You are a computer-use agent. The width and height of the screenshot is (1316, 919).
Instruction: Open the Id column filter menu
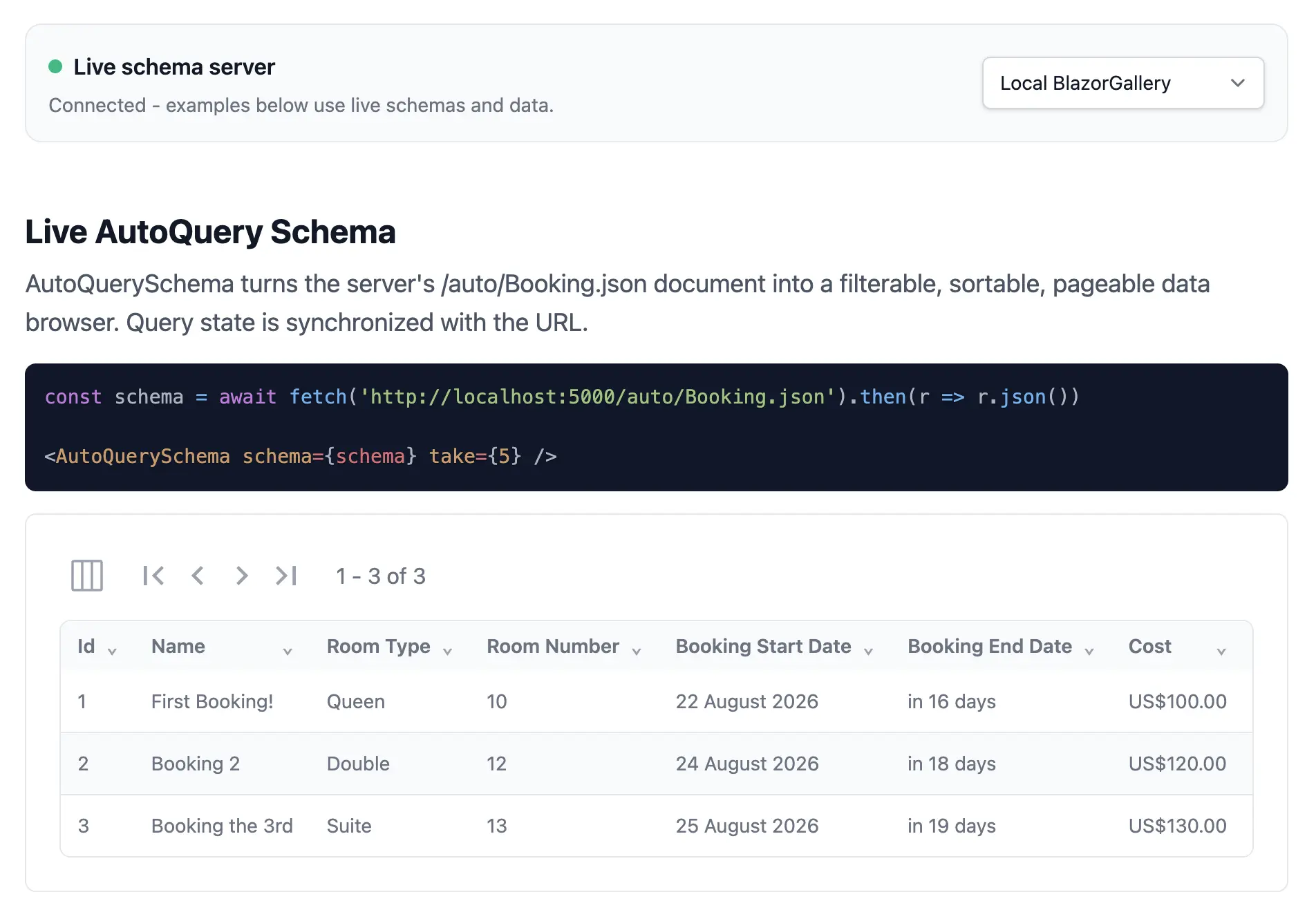click(x=112, y=651)
